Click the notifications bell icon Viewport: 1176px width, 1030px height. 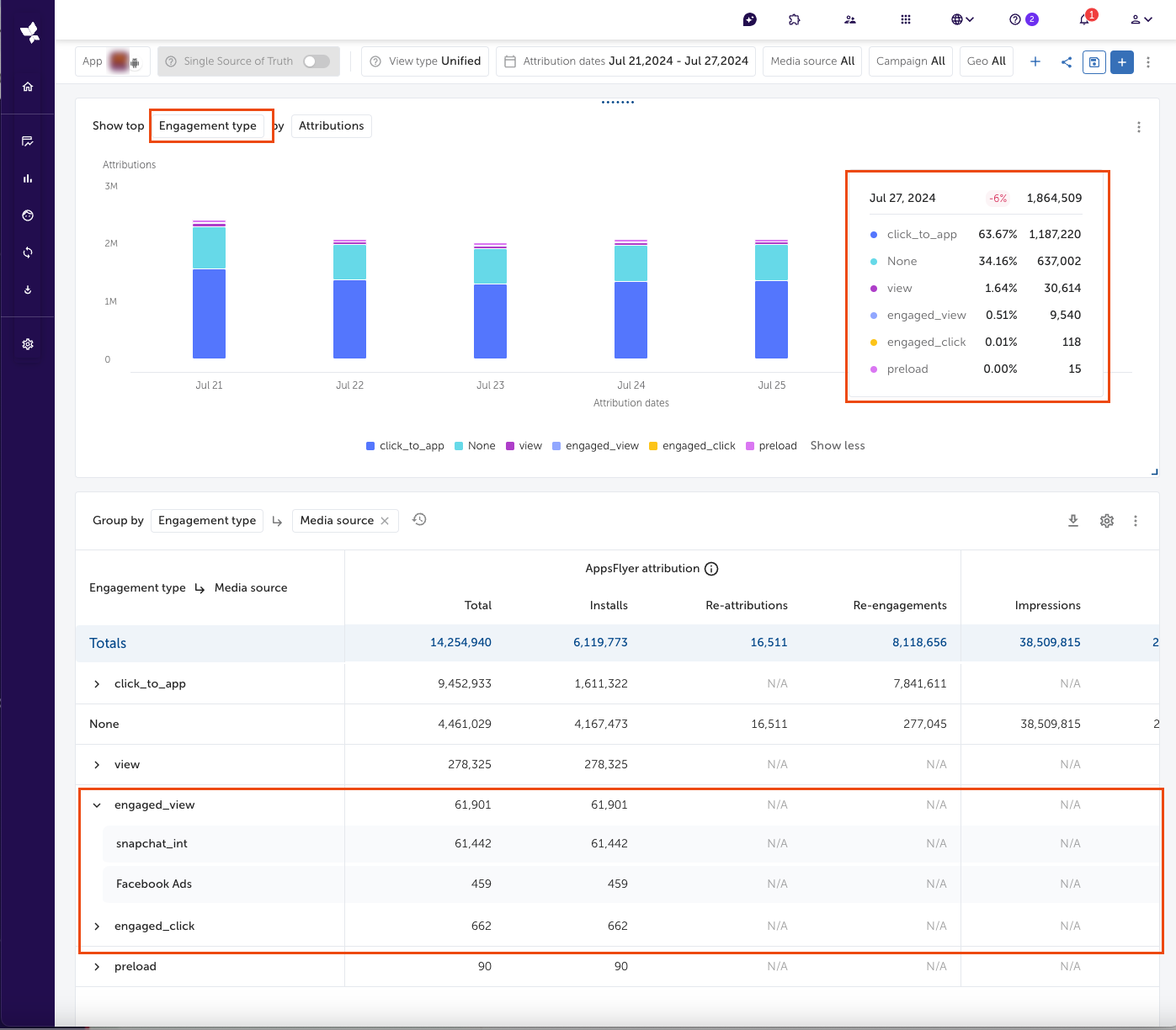point(1085,19)
